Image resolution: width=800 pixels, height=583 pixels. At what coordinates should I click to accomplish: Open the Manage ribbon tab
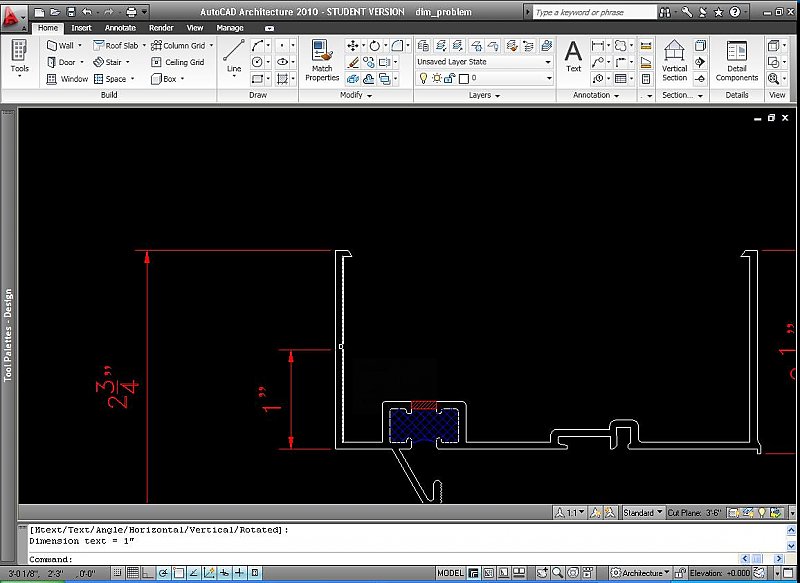(x=230, y=28)
